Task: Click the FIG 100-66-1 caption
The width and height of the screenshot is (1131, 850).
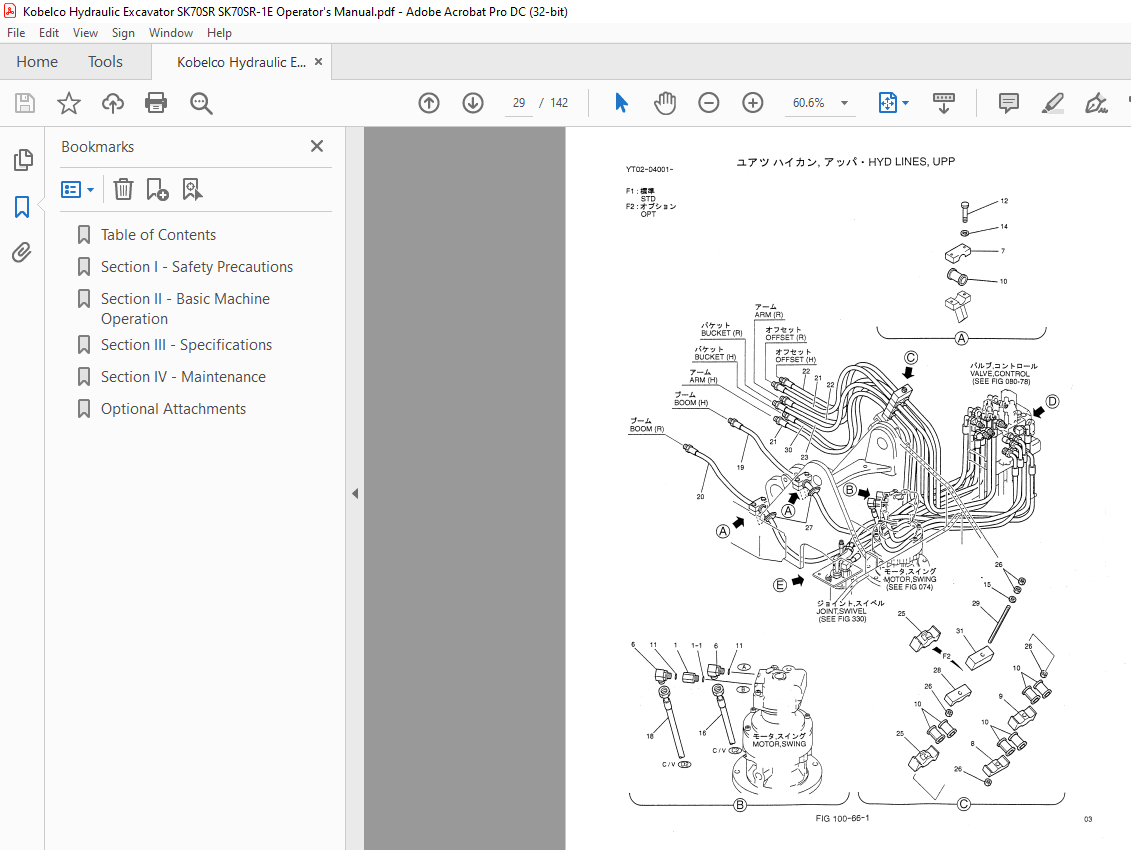Action: (842, 818)
